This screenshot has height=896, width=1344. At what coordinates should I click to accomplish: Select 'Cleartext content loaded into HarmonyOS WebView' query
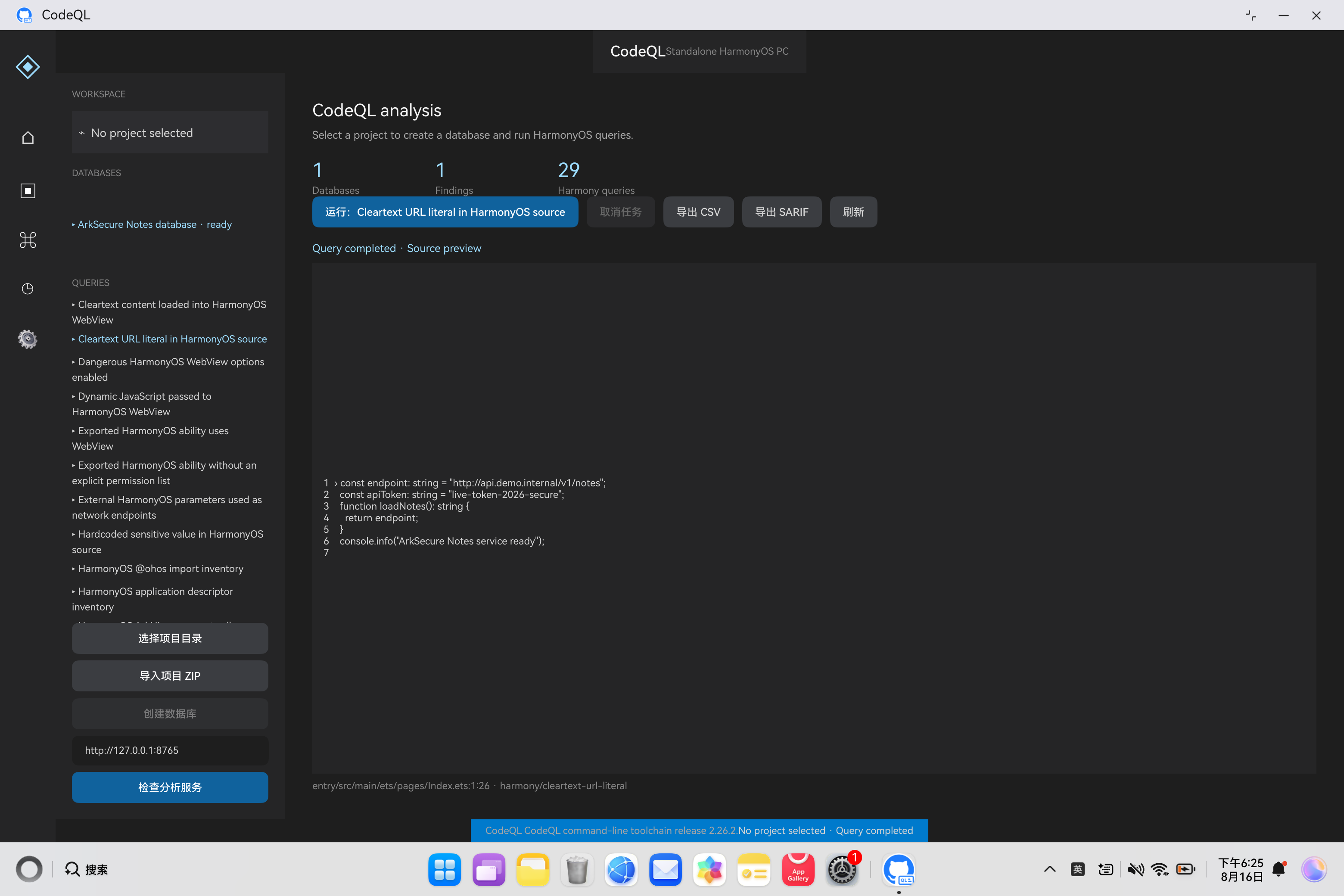[170, 312]
